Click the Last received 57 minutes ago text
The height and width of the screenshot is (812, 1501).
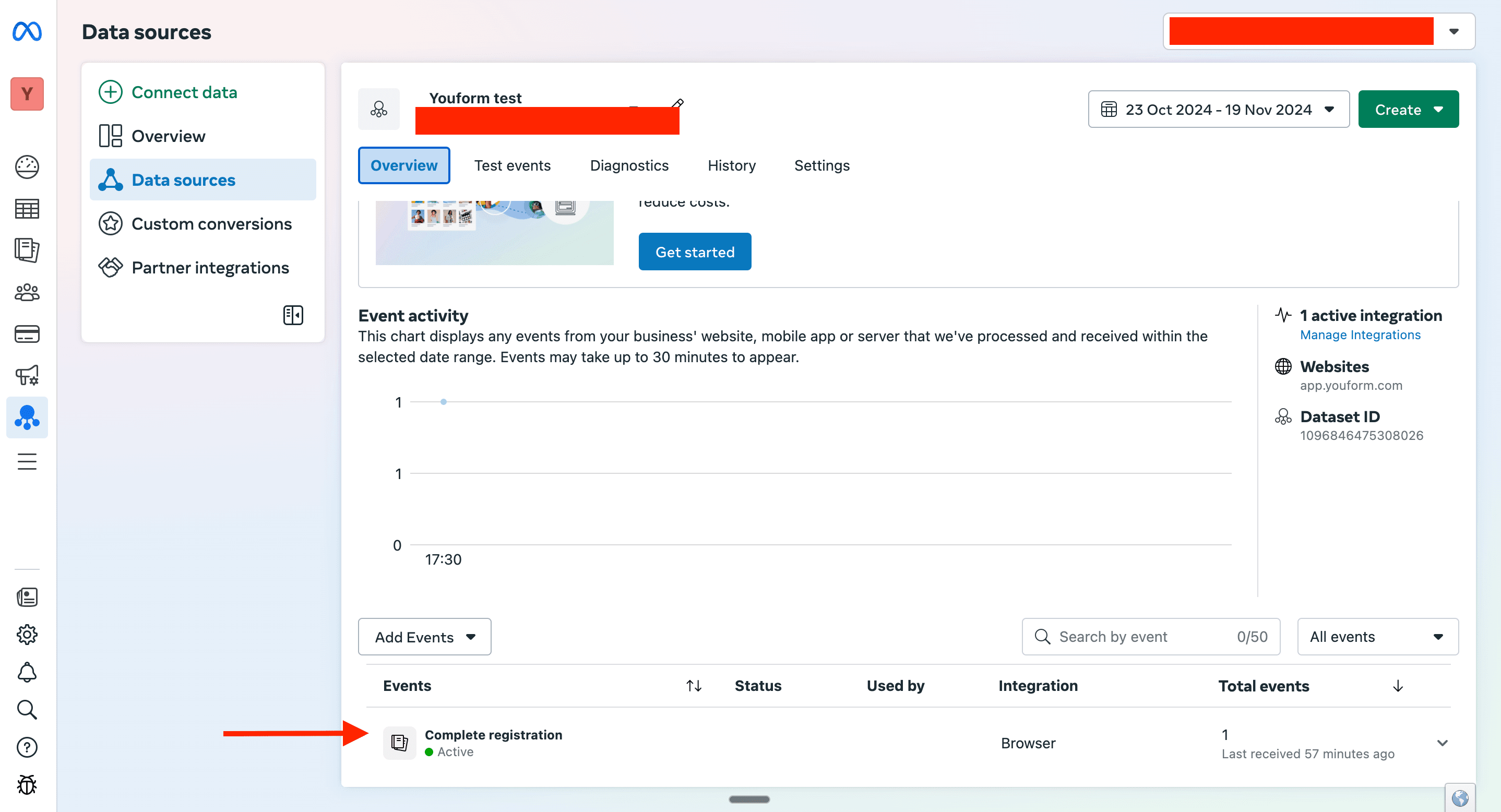[1307, 754]
